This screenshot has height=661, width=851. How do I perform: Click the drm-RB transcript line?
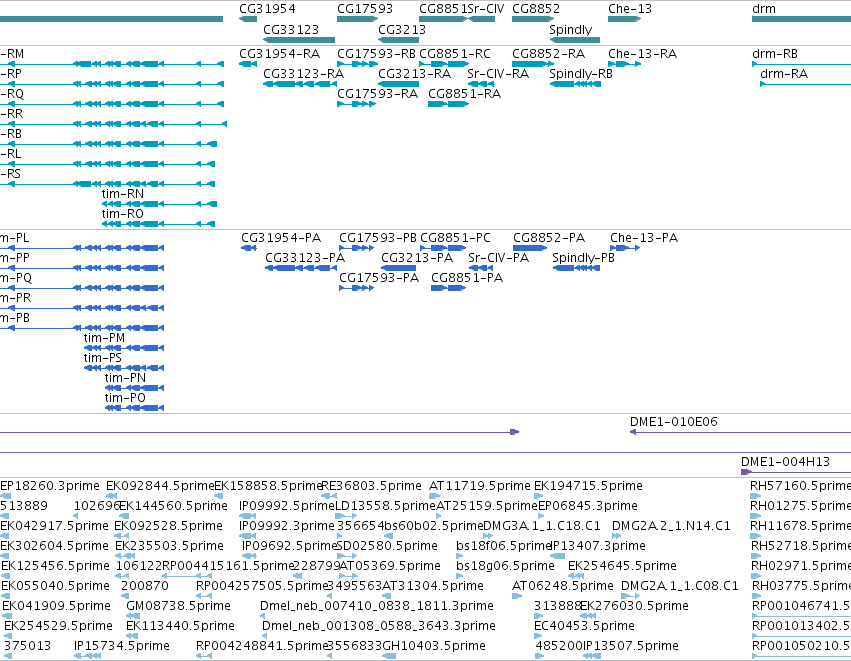(801, 64)
